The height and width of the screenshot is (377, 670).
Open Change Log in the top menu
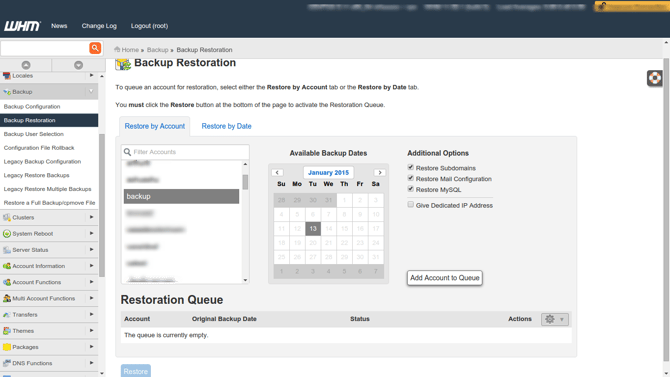[99, 26]
